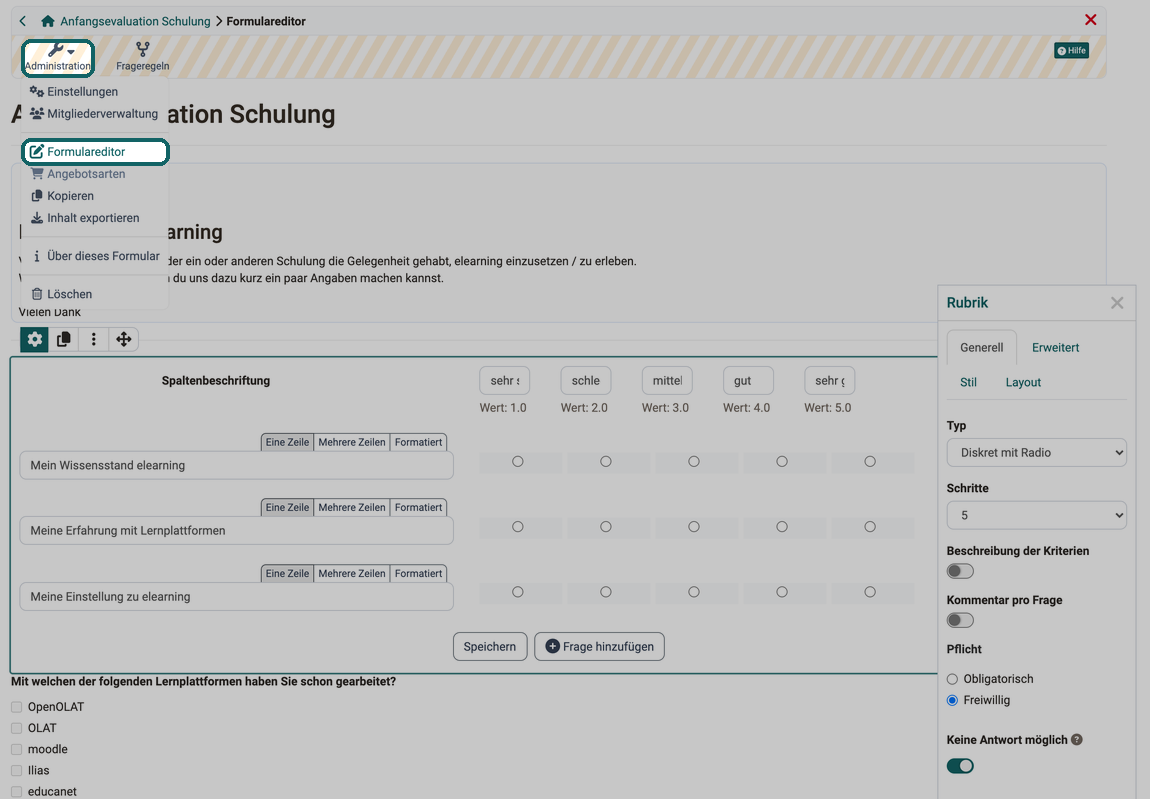
Task: Open the Typ dropdown
Action: click(1036, 453)
